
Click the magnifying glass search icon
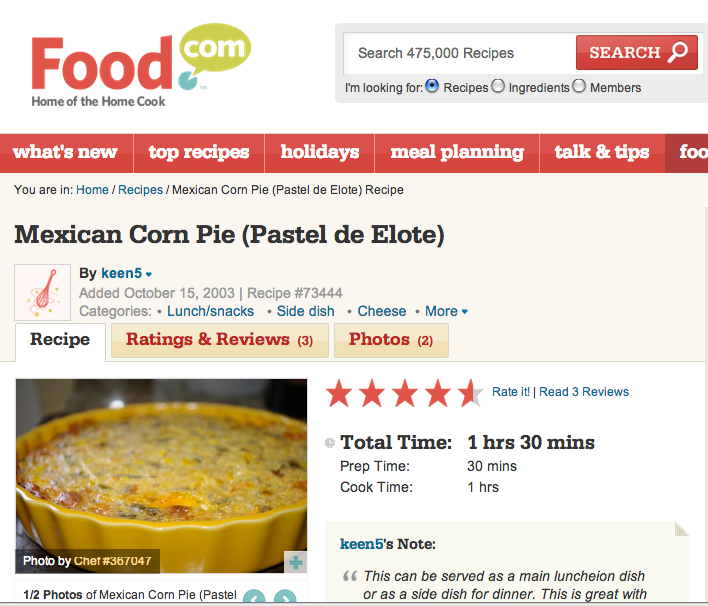679,52
